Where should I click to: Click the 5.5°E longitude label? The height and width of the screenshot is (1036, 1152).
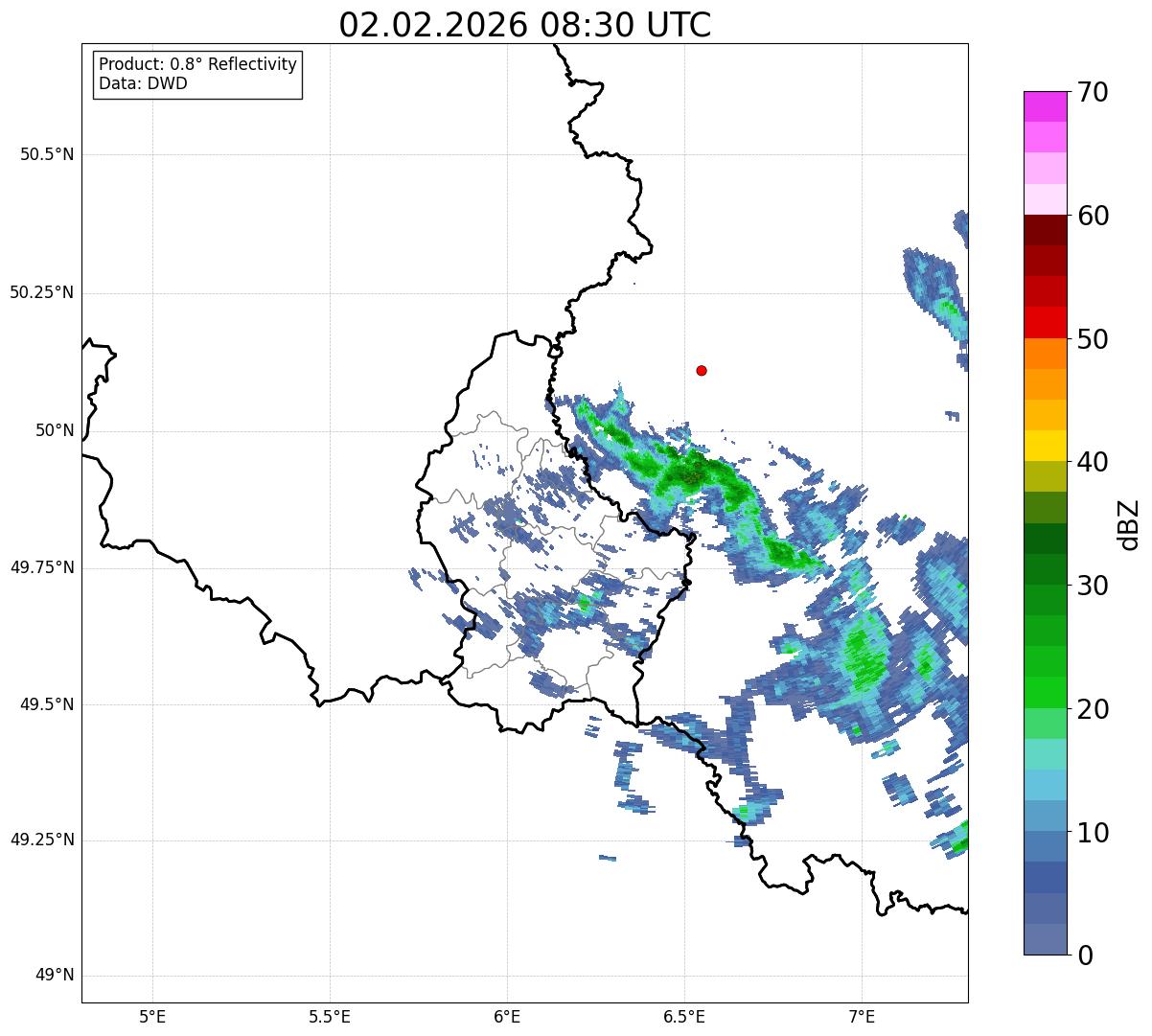coord(330,1017)
